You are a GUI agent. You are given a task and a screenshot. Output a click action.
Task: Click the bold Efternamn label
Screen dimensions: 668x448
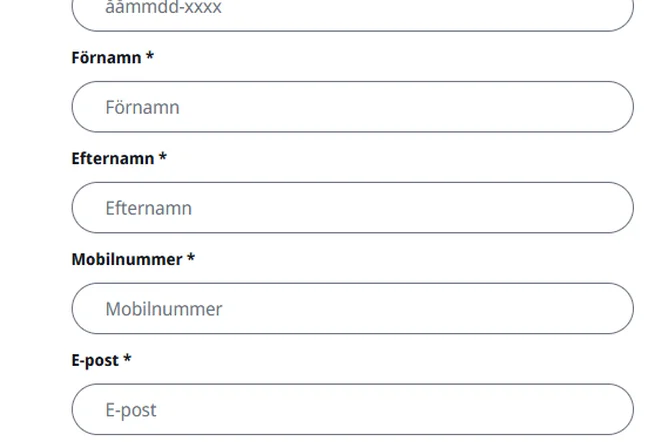point(113,159)
